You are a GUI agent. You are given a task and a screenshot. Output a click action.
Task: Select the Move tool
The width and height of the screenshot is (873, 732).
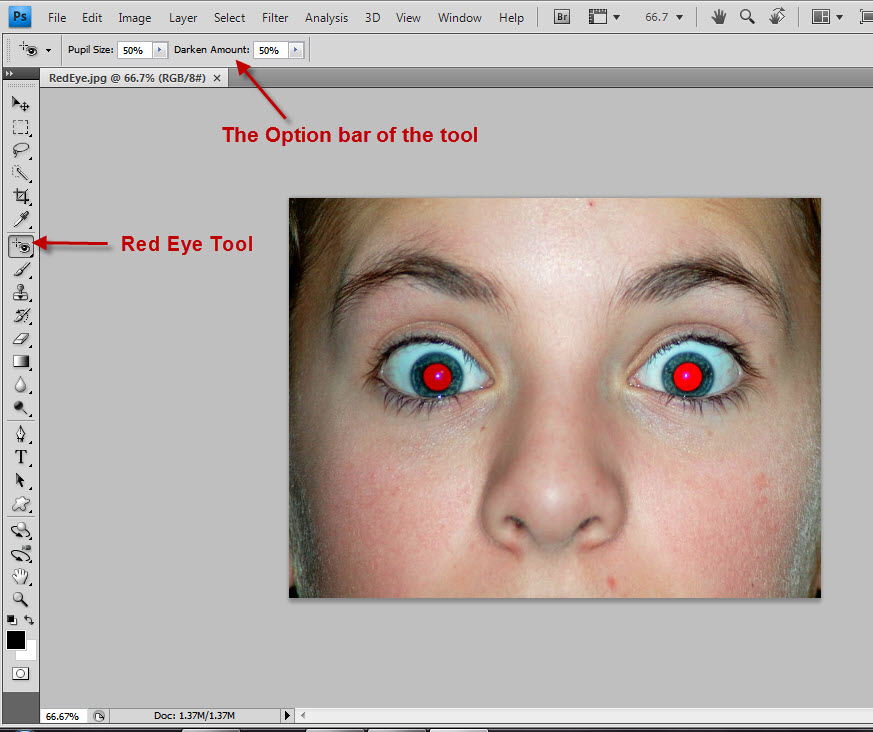tap(21, 104)
